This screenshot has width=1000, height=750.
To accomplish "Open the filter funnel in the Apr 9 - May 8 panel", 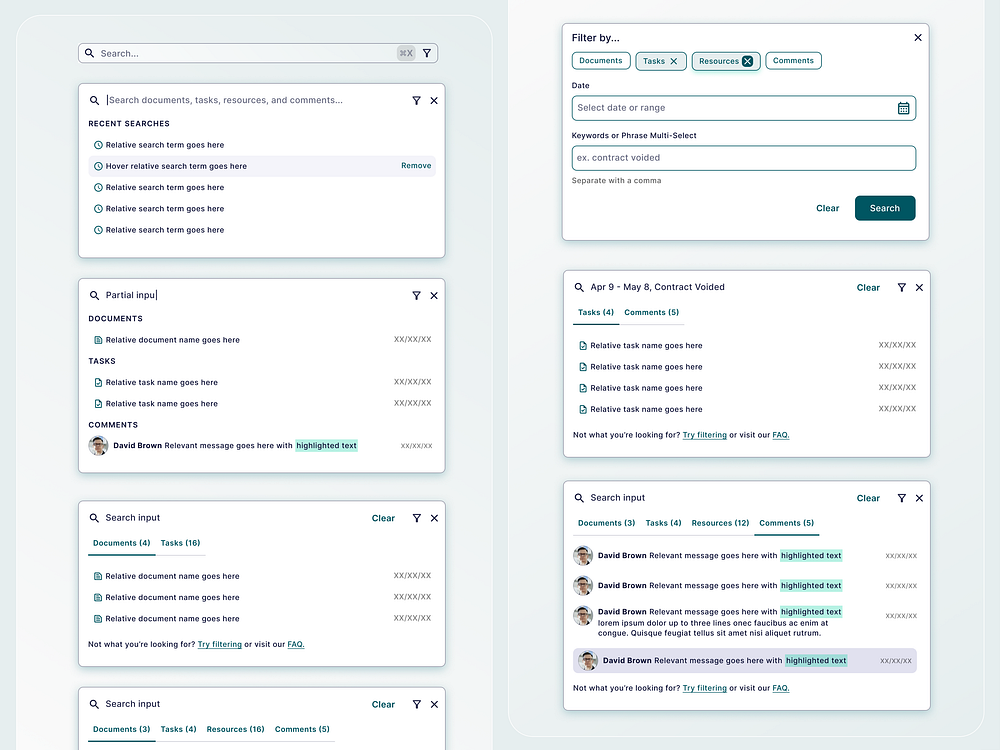I will (x=901, y=287).
